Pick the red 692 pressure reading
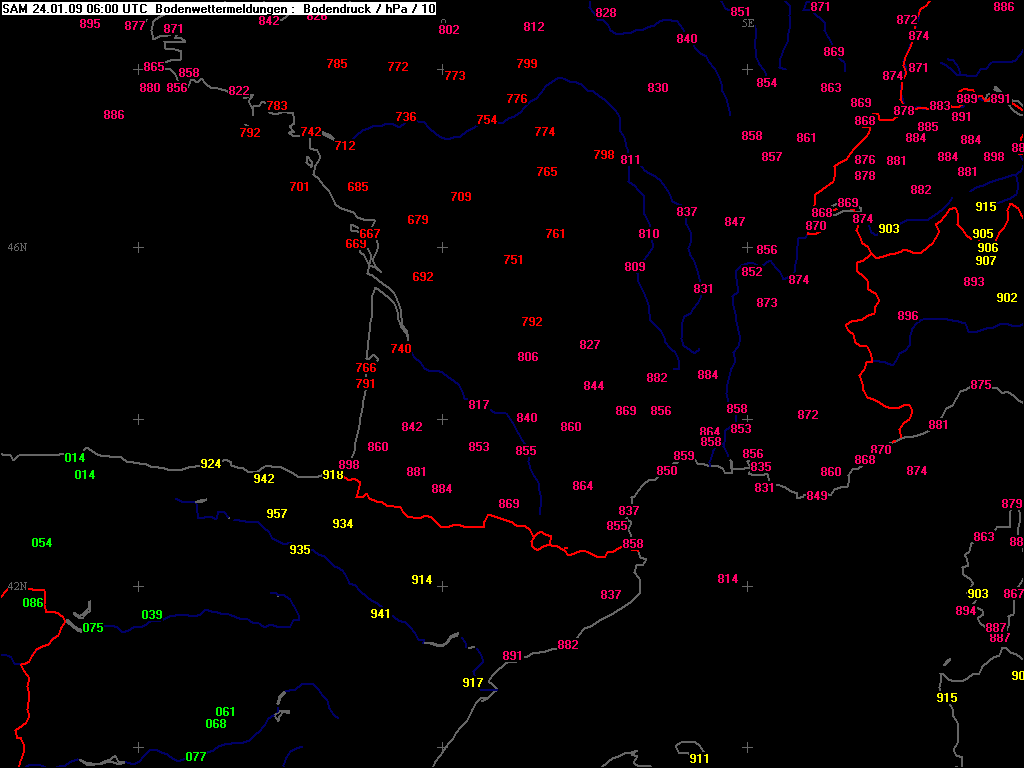The height and width of the screenshot is (768, 1024). click(423, 277)
